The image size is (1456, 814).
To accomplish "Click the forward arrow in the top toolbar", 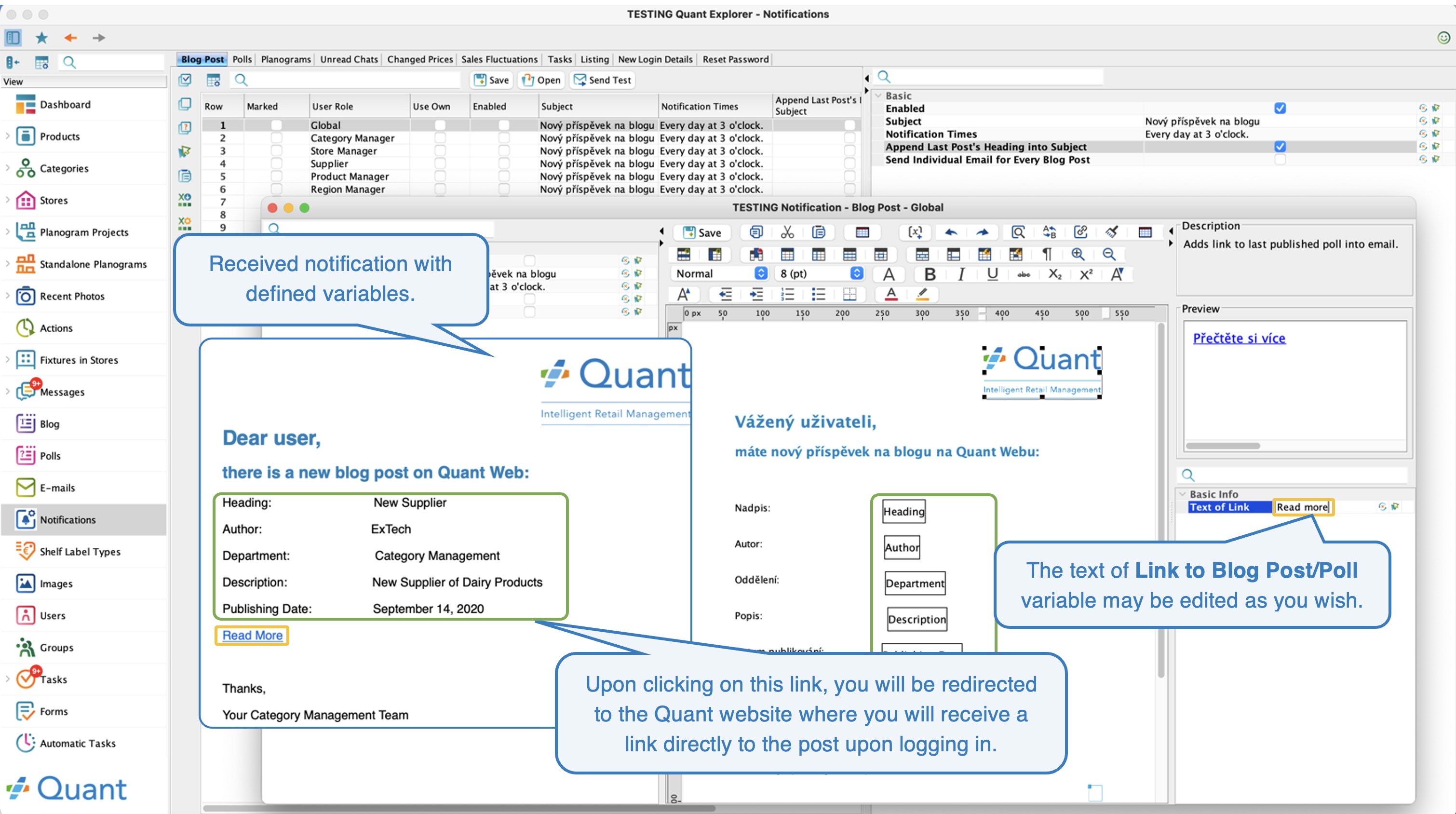I will 99,38.
